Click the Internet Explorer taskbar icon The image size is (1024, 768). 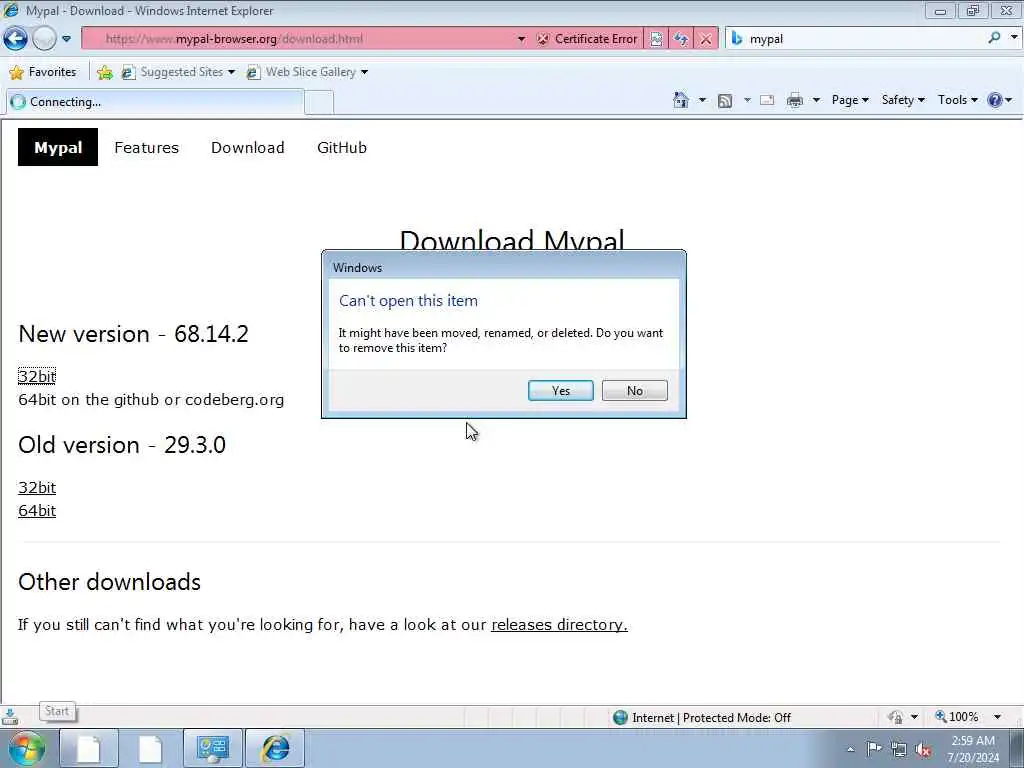pos(275,749)
